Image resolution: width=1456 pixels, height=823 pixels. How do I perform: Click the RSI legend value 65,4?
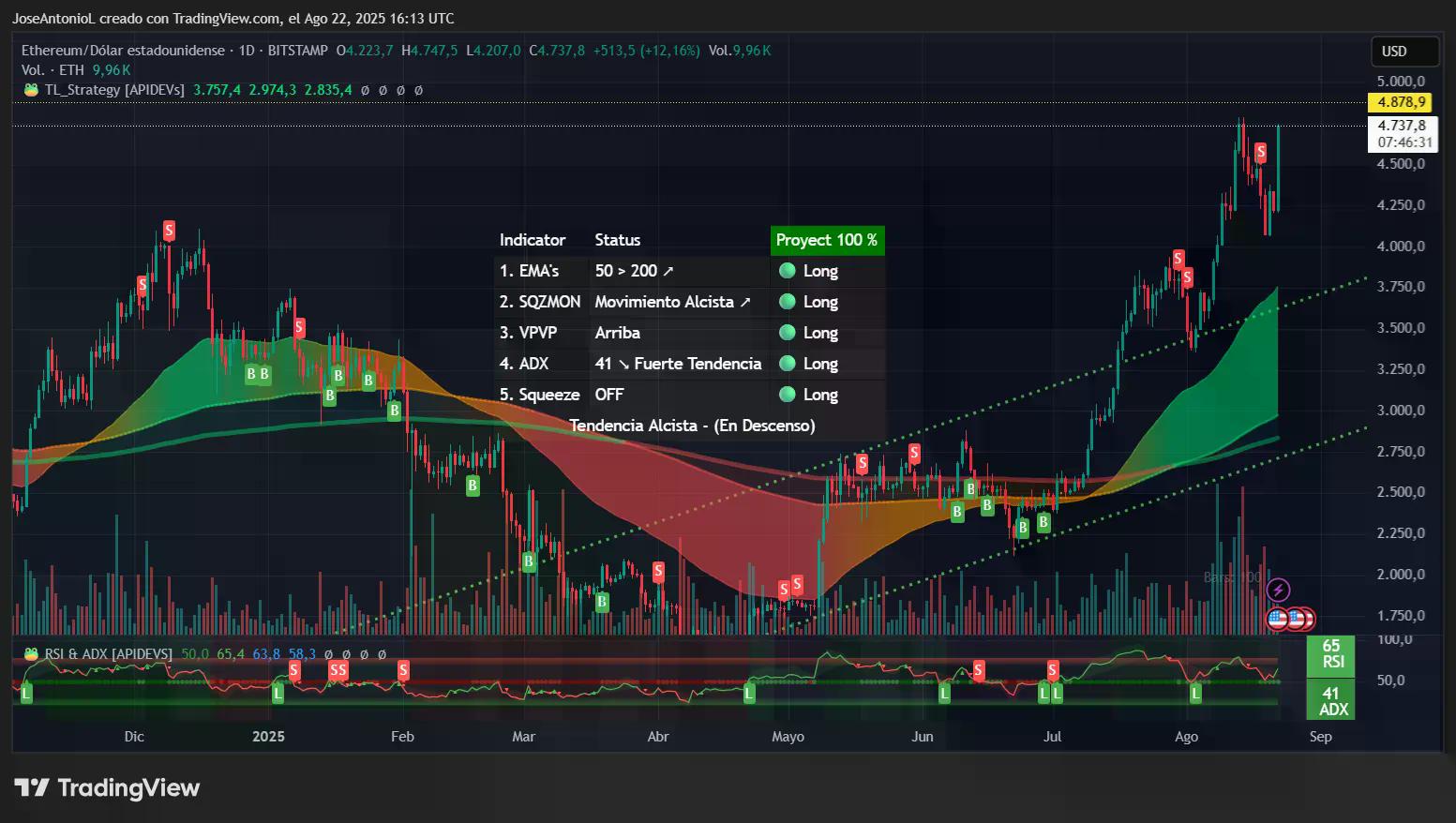(x=231, y=654)
